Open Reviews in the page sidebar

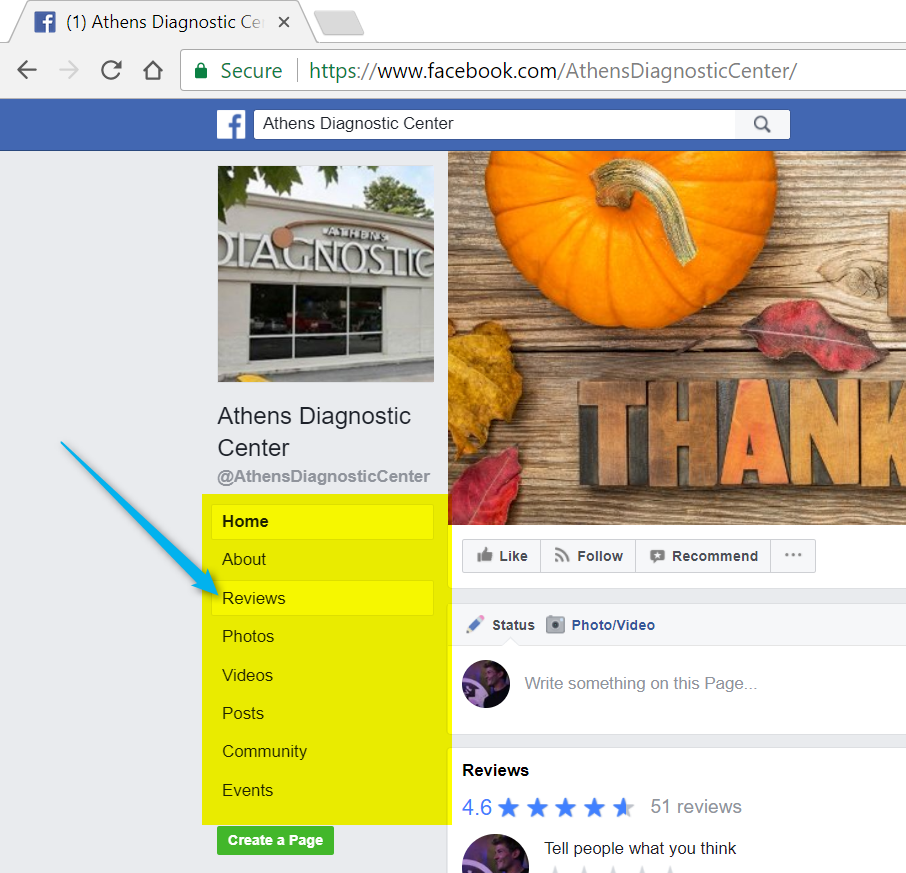click(322, 598)
